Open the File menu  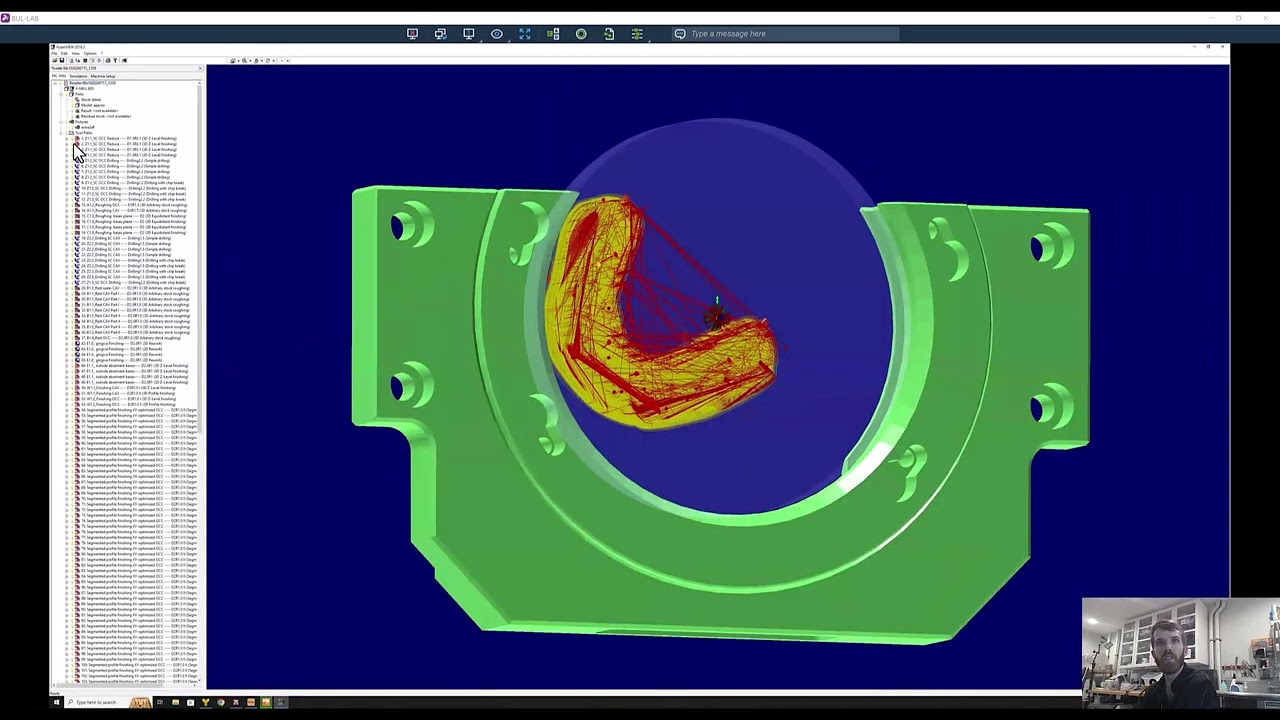point(54,53)
